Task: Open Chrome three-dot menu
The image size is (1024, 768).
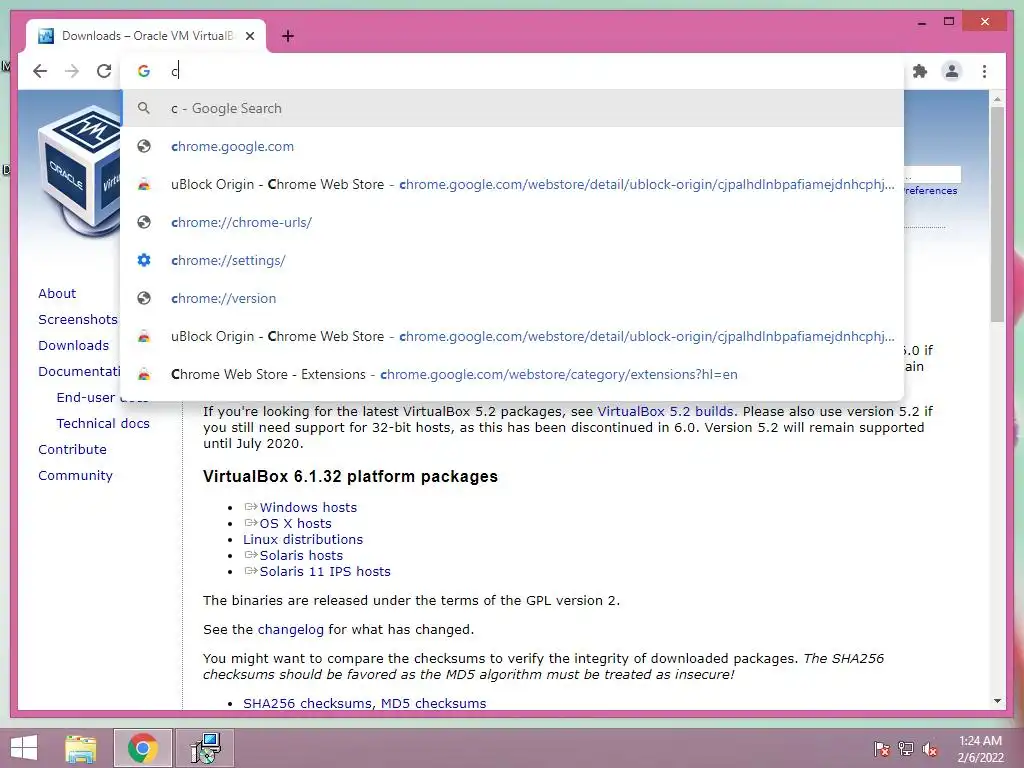Action: tap(984, 71)
